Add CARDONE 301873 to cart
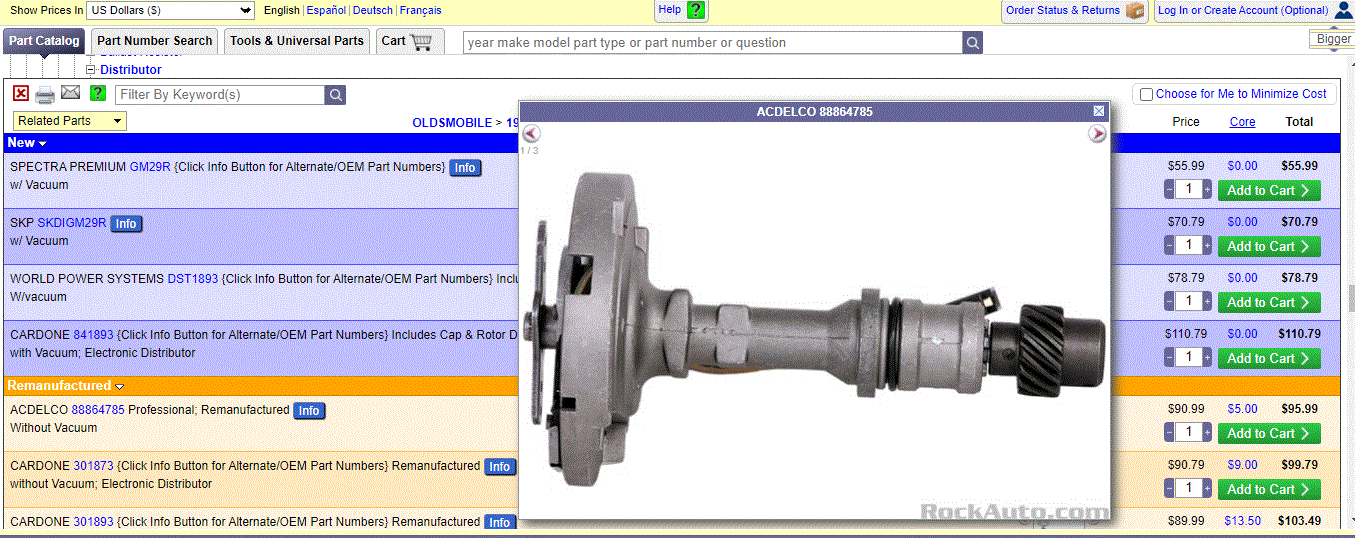The image size is (1355, 538). (1269, 489)
